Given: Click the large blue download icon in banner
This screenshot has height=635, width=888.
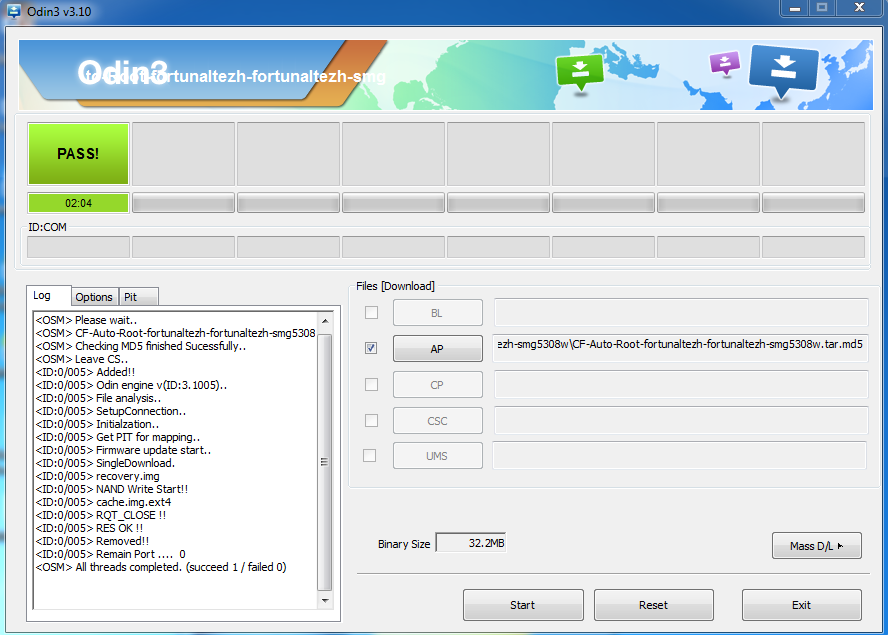Looking at the screenshot, I should (784, 71).
